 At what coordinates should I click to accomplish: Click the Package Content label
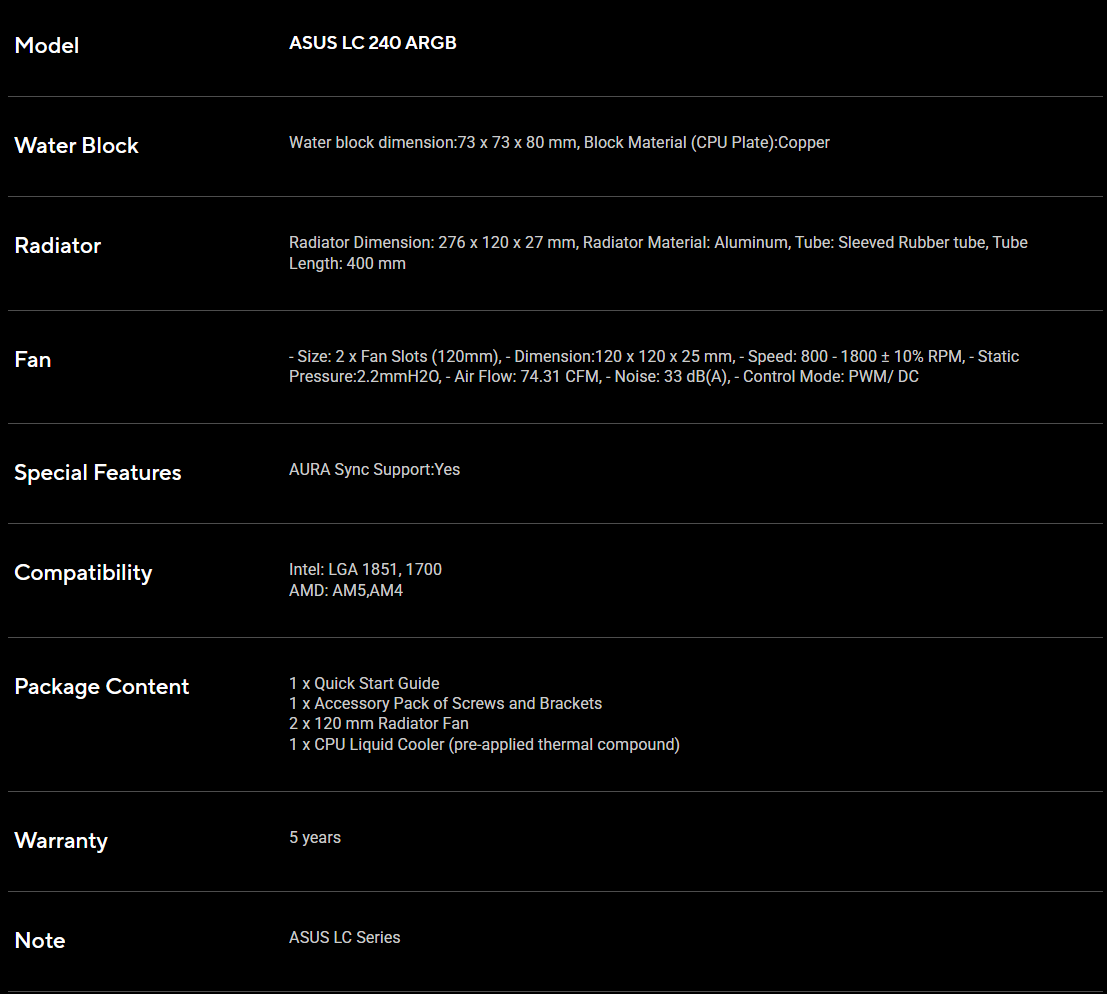pos(102,686)
